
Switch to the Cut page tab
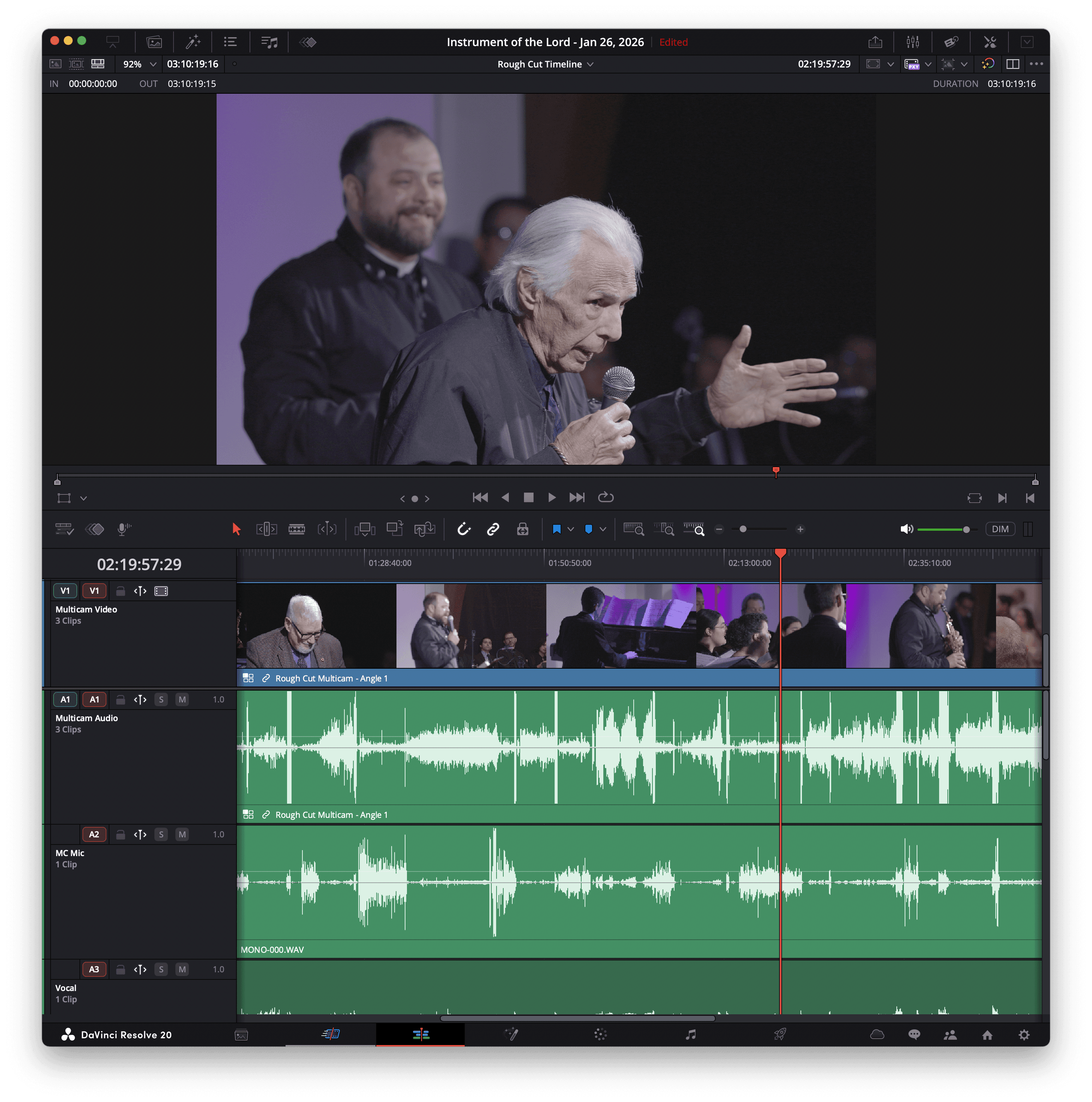[x=331, y=1035]
